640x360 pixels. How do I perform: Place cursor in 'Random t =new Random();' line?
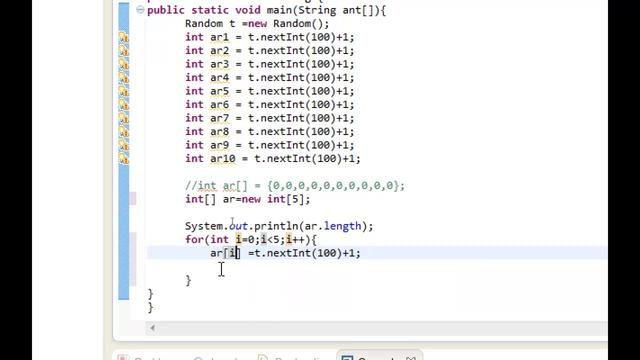tap(257, 24)
